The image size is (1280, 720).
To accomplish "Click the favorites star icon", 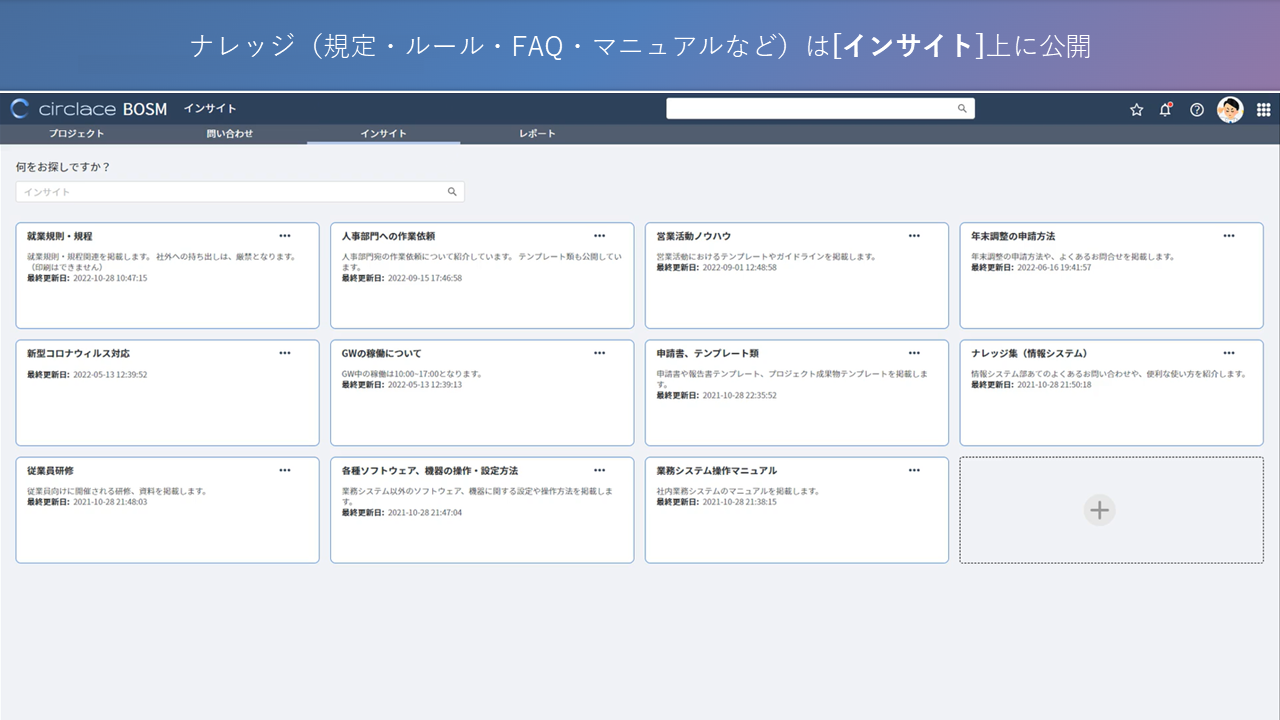I will 1136,110.
